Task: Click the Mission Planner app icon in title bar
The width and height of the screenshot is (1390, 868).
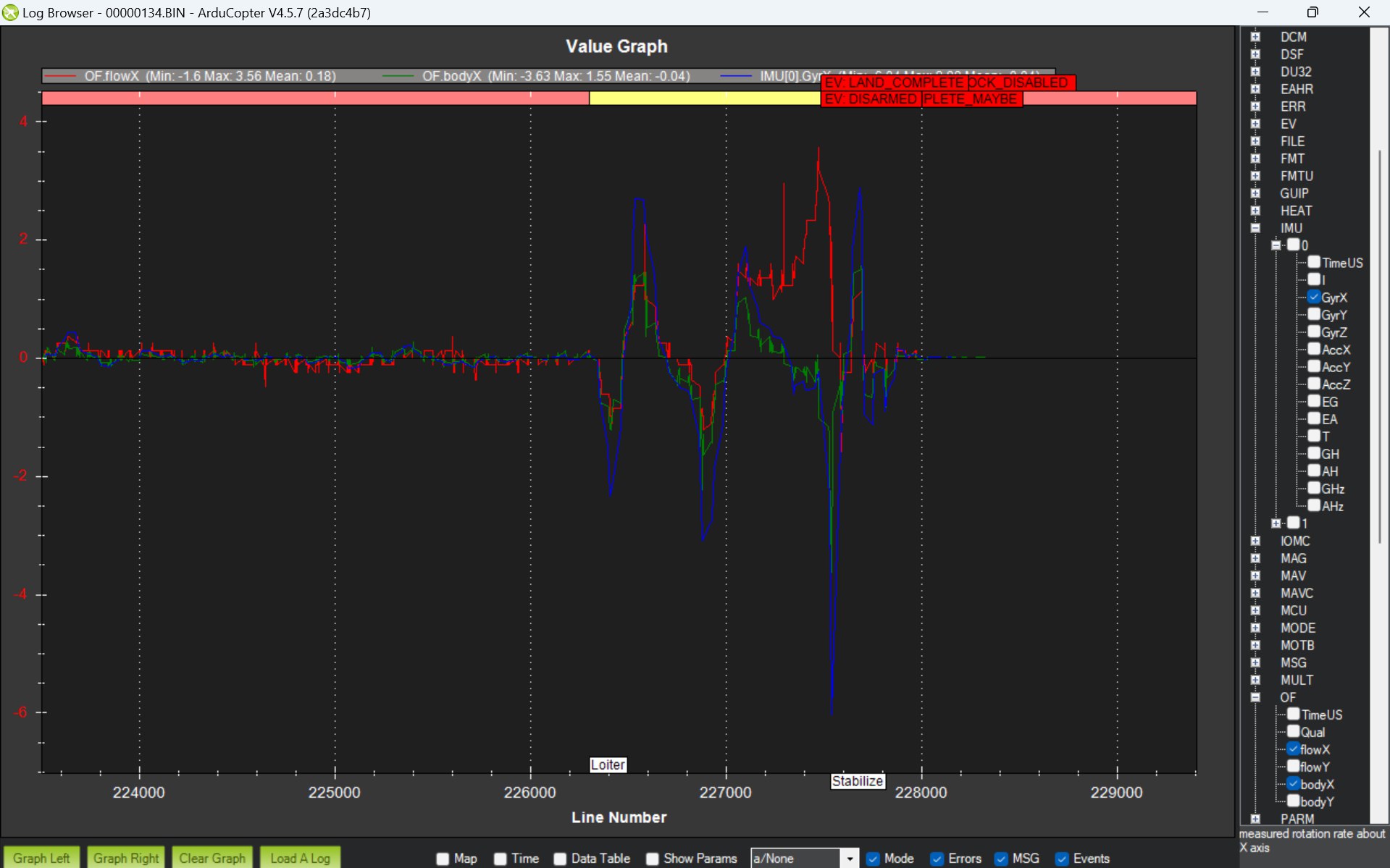Action: point(10,12)
